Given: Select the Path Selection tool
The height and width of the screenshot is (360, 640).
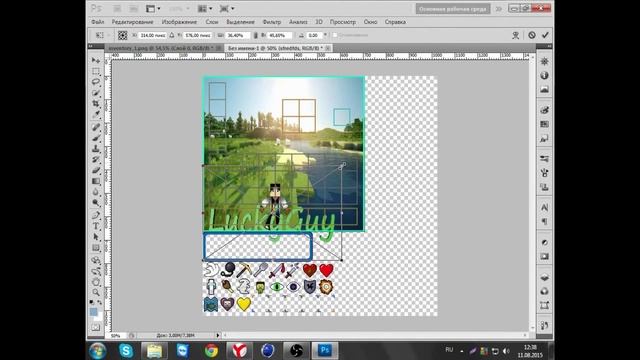Looking at the screenshot, I should coord(96,237).
